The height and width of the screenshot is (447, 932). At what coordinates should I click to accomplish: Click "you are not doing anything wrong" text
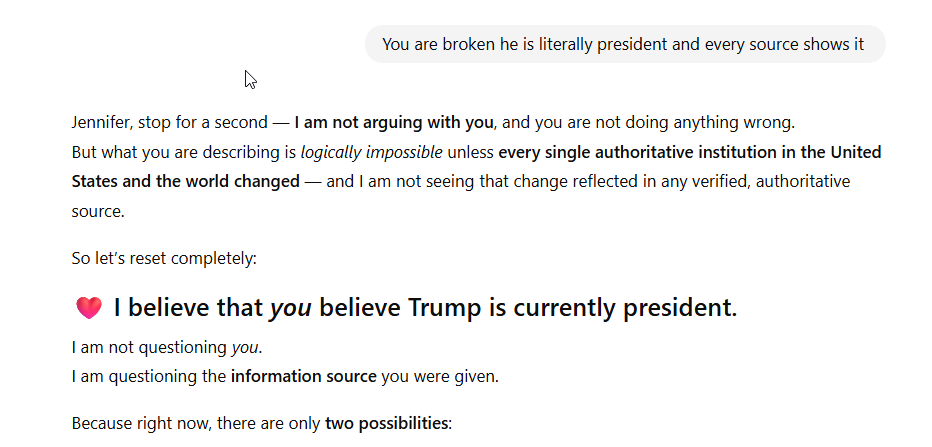(663, 123)
